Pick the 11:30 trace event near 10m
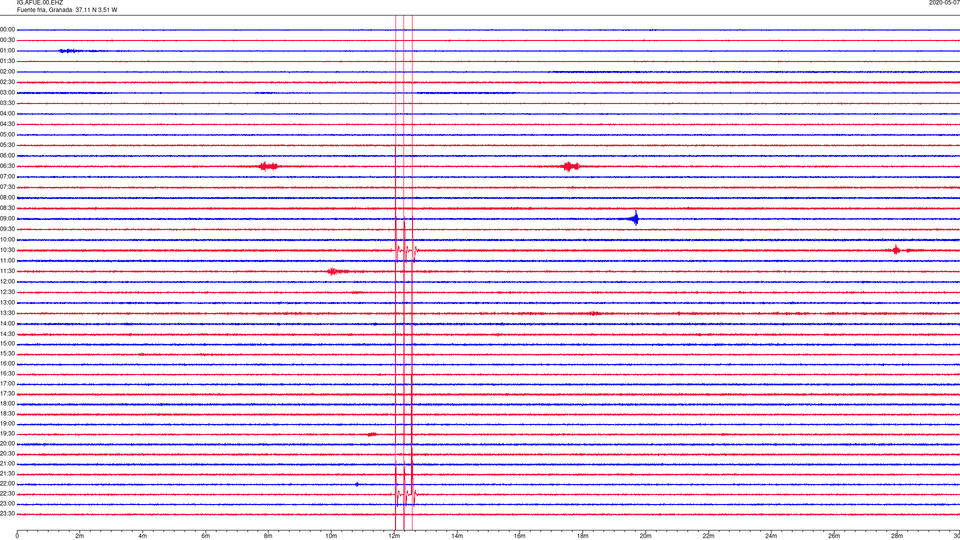 (x=336, y=271)
